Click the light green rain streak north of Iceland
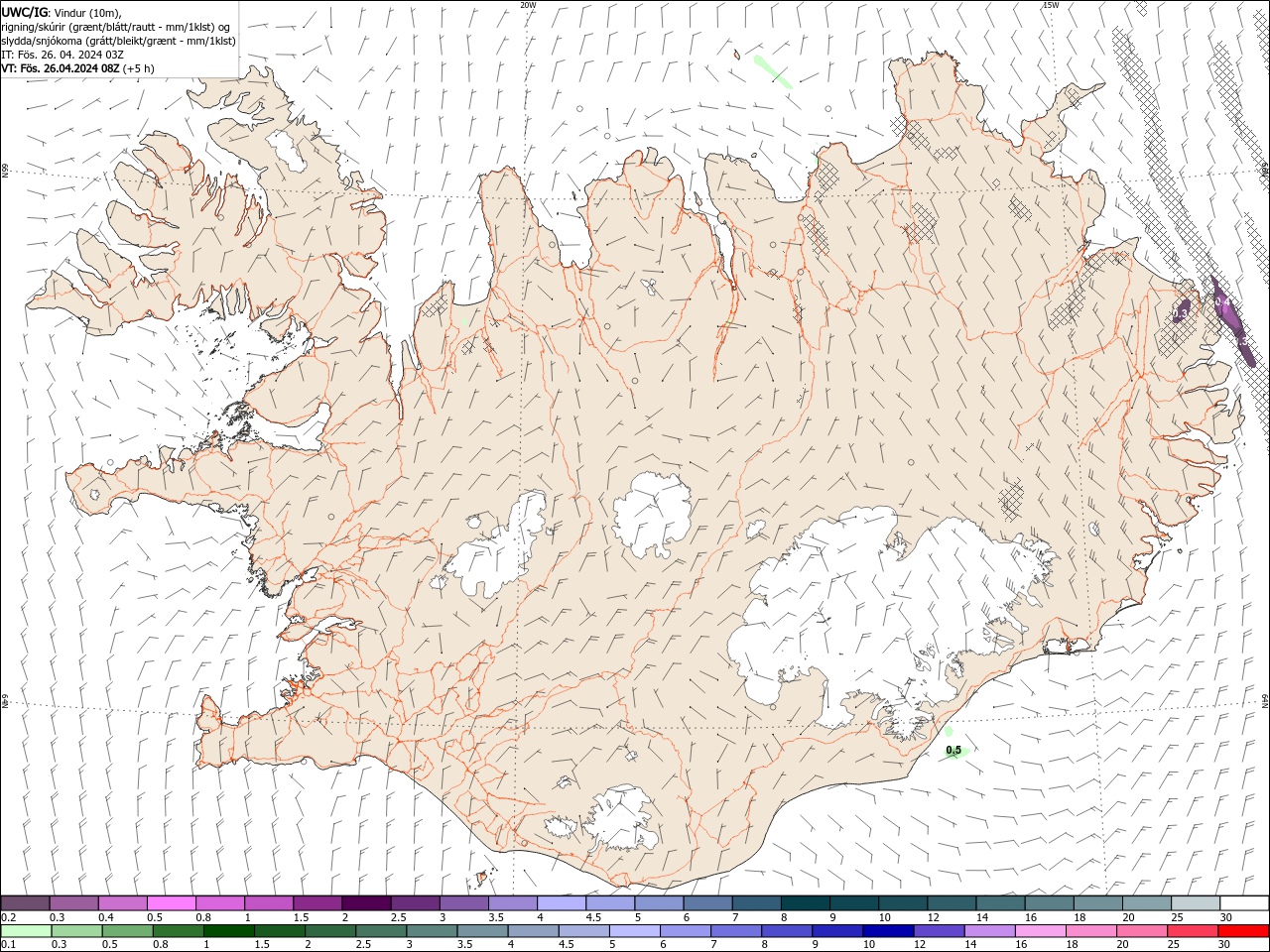This screenshot has width=1270, height=952. pyautogui.click(x=773, y=71)
